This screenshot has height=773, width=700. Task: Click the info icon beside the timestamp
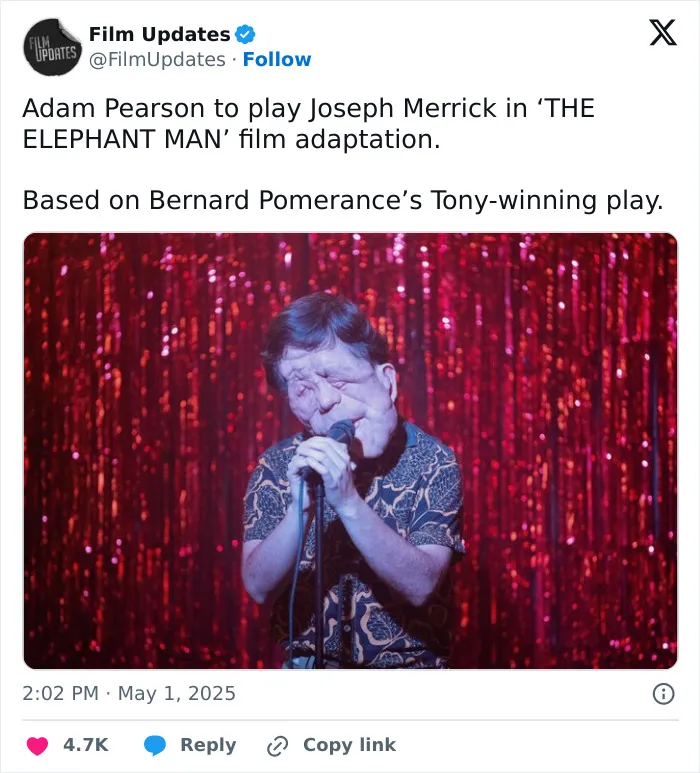point(663,694)
